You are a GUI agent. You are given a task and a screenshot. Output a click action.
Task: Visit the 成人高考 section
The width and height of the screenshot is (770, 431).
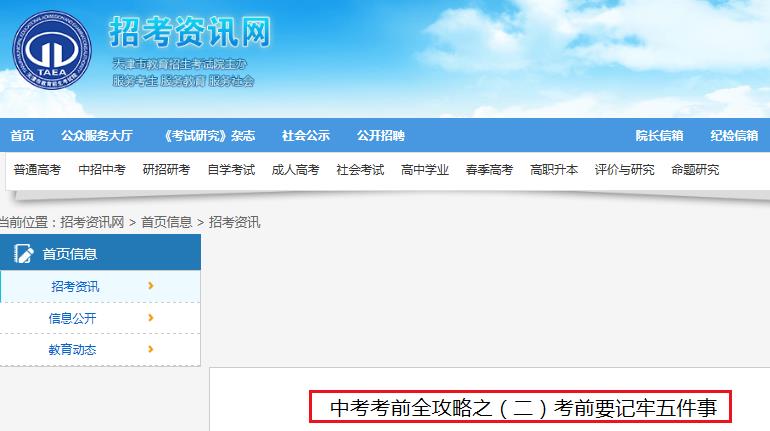tap(296, 170)
